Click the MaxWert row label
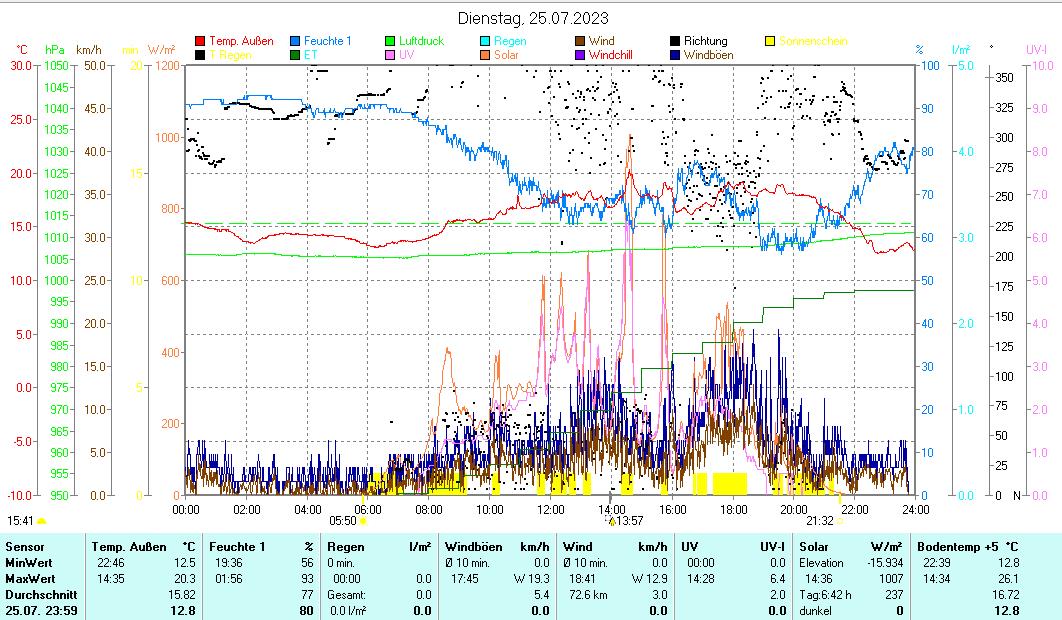 [x=29, y=578]
